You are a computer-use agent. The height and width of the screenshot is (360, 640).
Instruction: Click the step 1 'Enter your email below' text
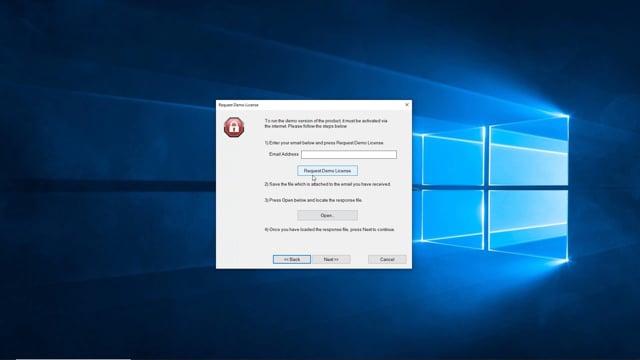[x=324, y=143]
